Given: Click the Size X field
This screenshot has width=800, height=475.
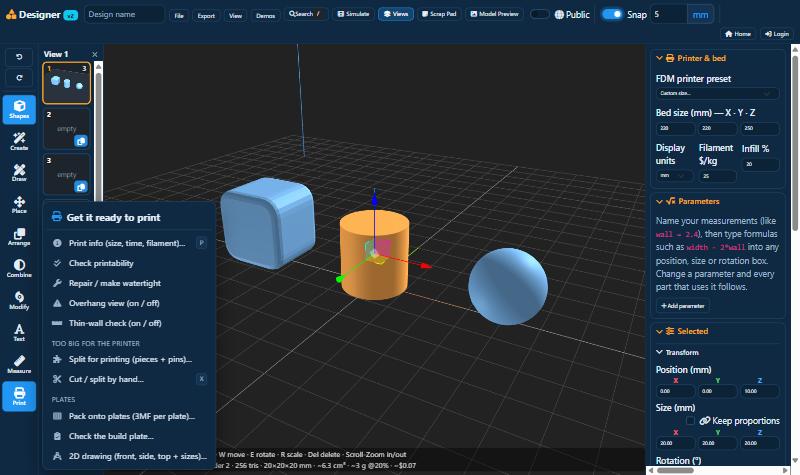Looking at the screenshot, I should (675, 443).
